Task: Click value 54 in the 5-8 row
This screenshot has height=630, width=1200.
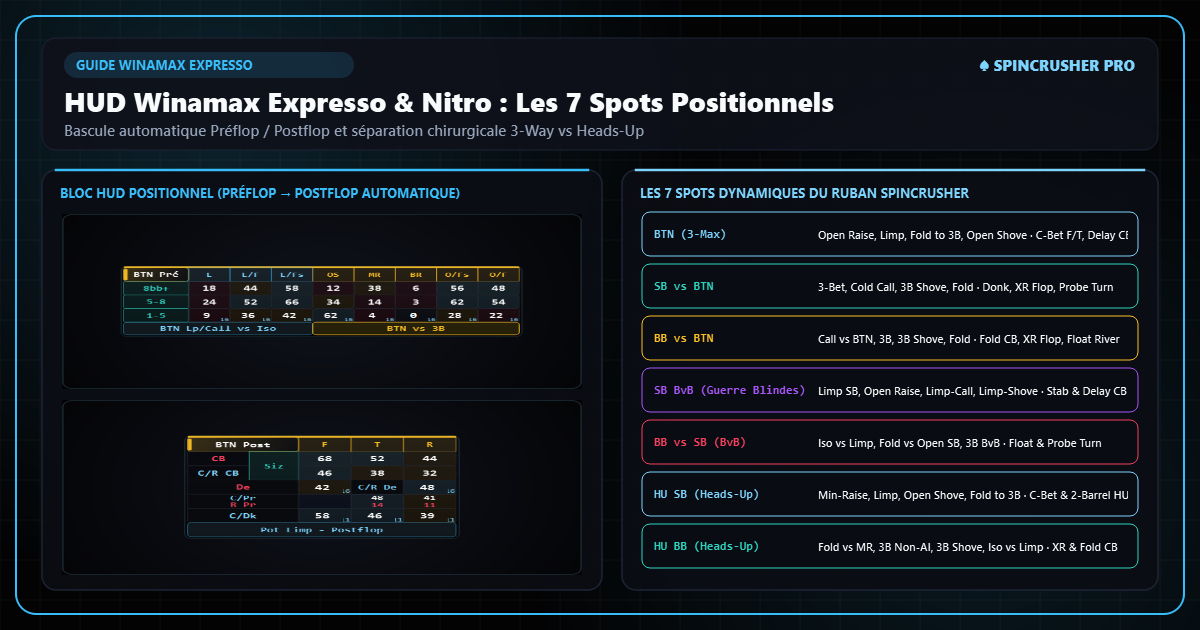Action: point(498,301)
